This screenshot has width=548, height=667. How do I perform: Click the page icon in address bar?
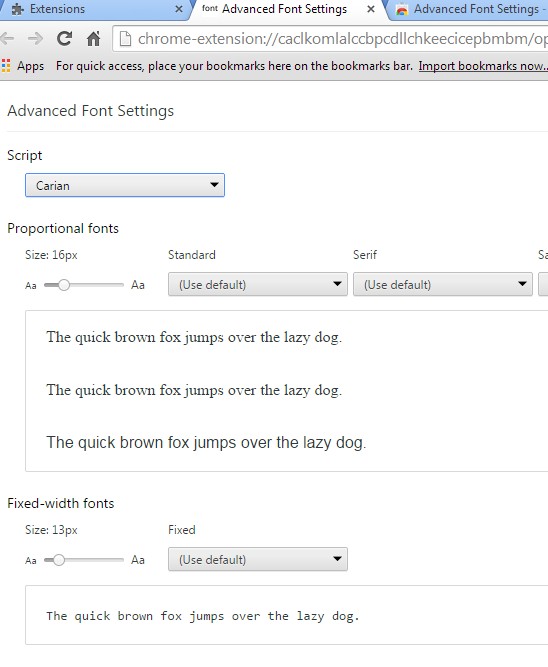point(125,39)
